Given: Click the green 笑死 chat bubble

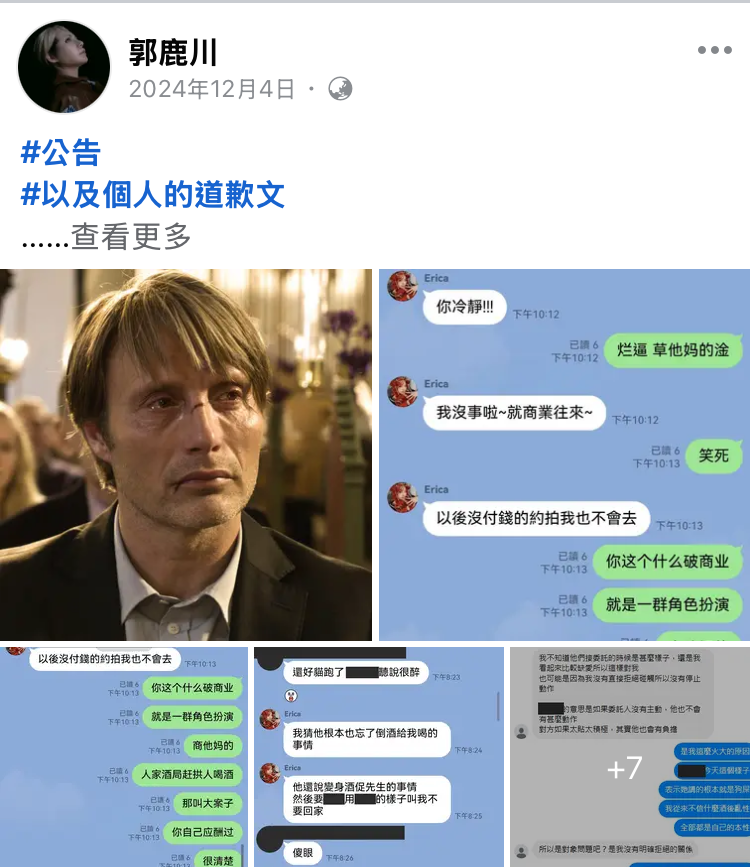Looking at the screenshot, I should pyautogui.click(x=713, y=456).
